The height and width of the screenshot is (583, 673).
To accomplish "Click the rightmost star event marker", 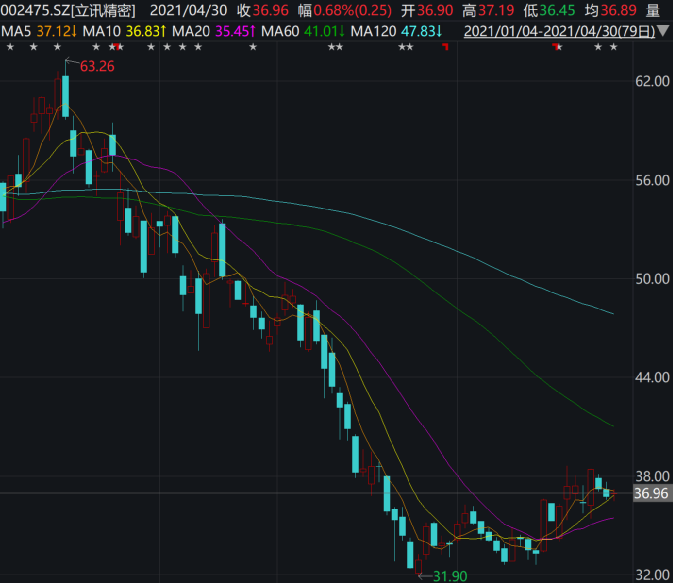I will click(613, 48).
